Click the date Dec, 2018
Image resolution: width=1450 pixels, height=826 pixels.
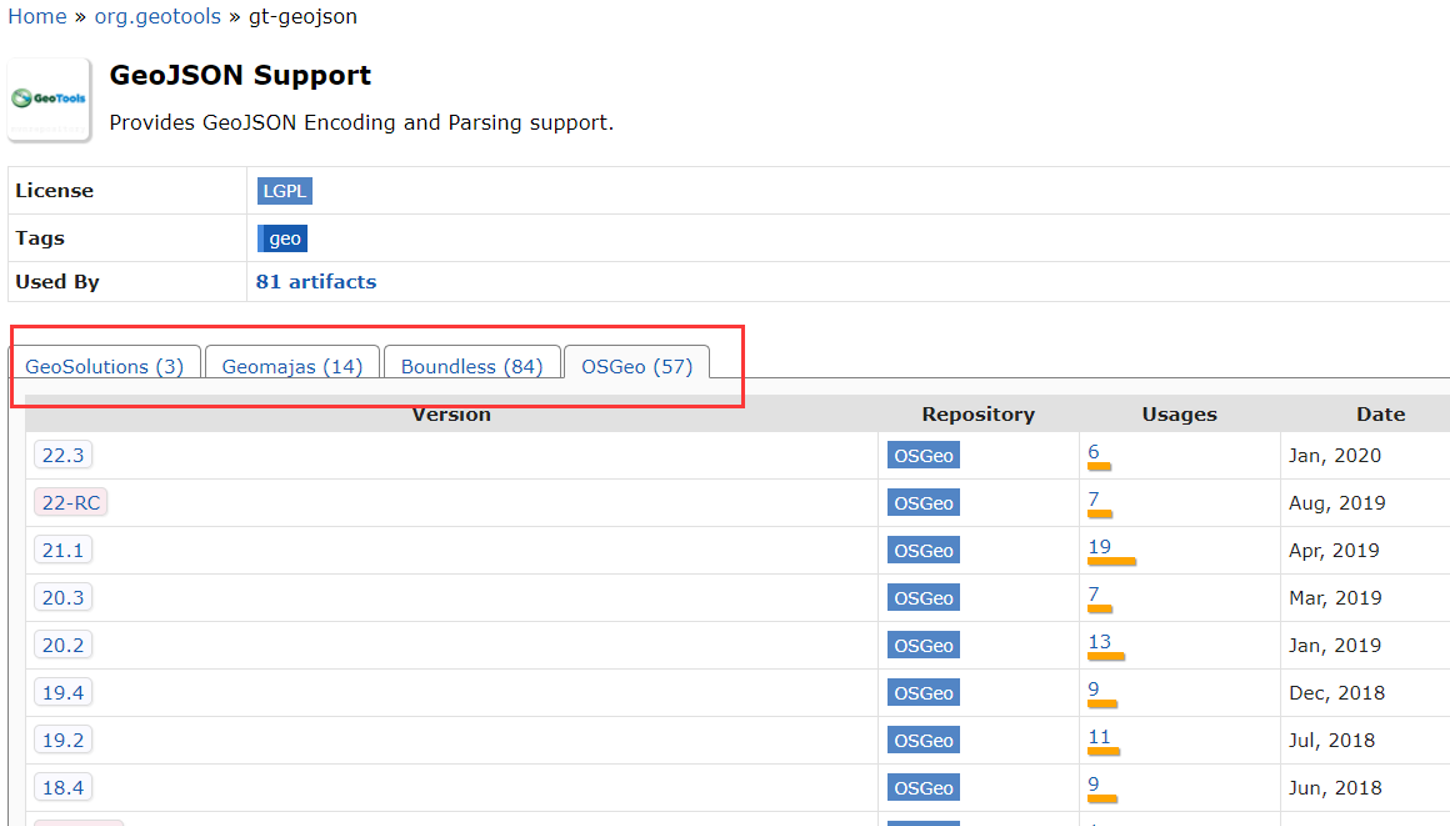pos(1336,692)
